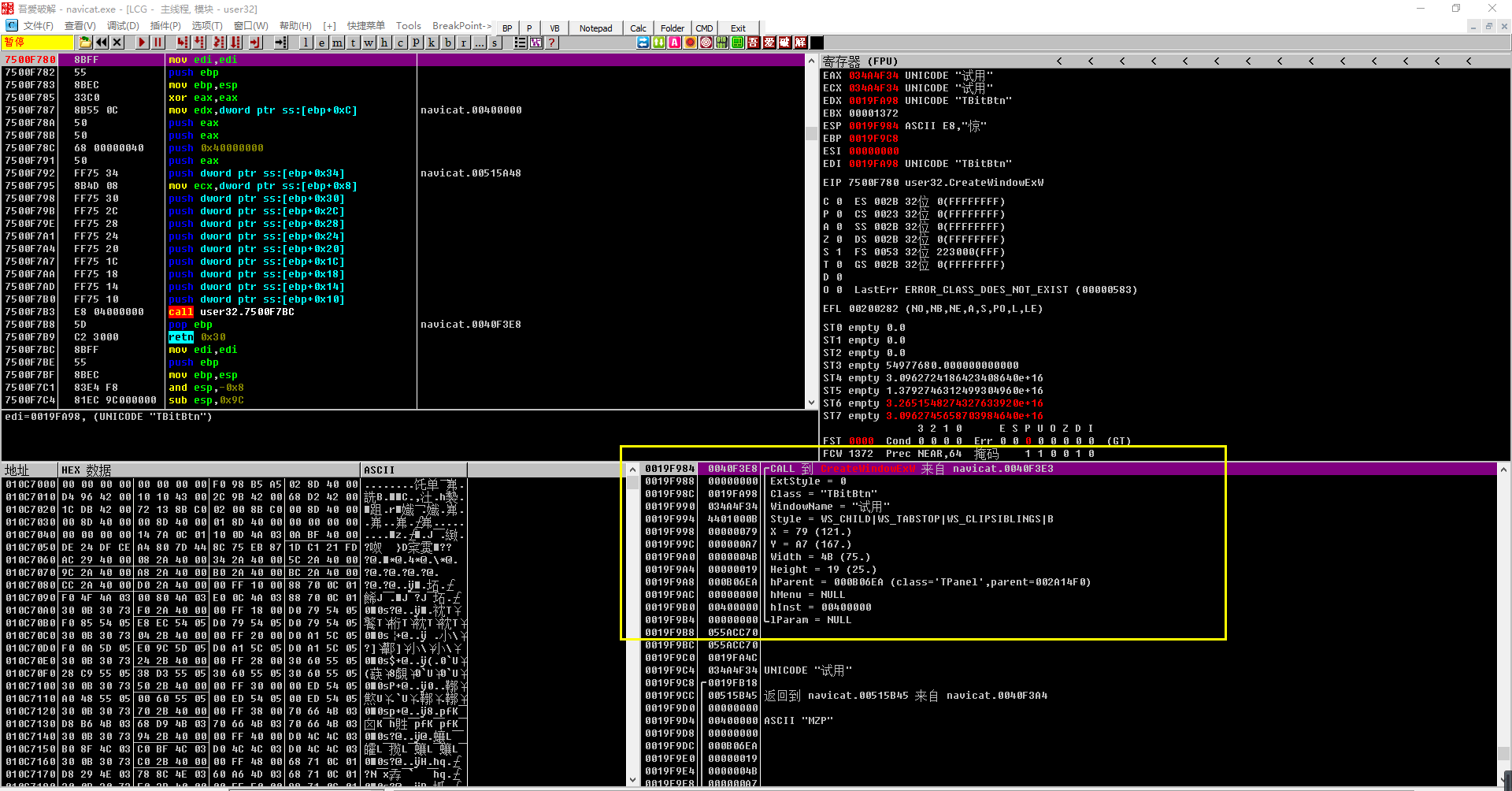Screen dimensions: 1512x791
Task: Click the BP shortcut button
Action: pyautogui.click(x=507, y=28)
